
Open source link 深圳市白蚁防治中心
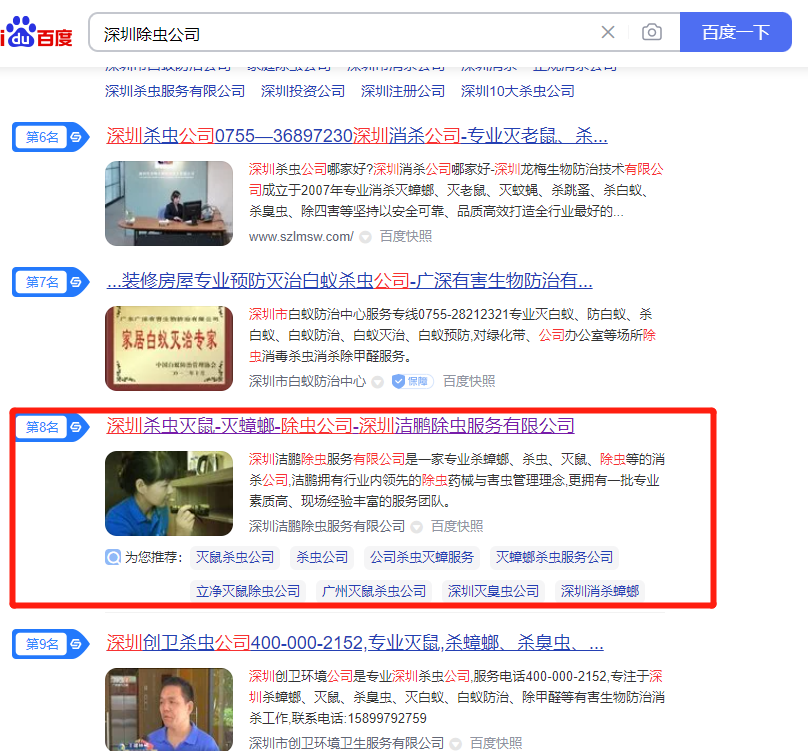pyautogui.click(x=307, y=381)
